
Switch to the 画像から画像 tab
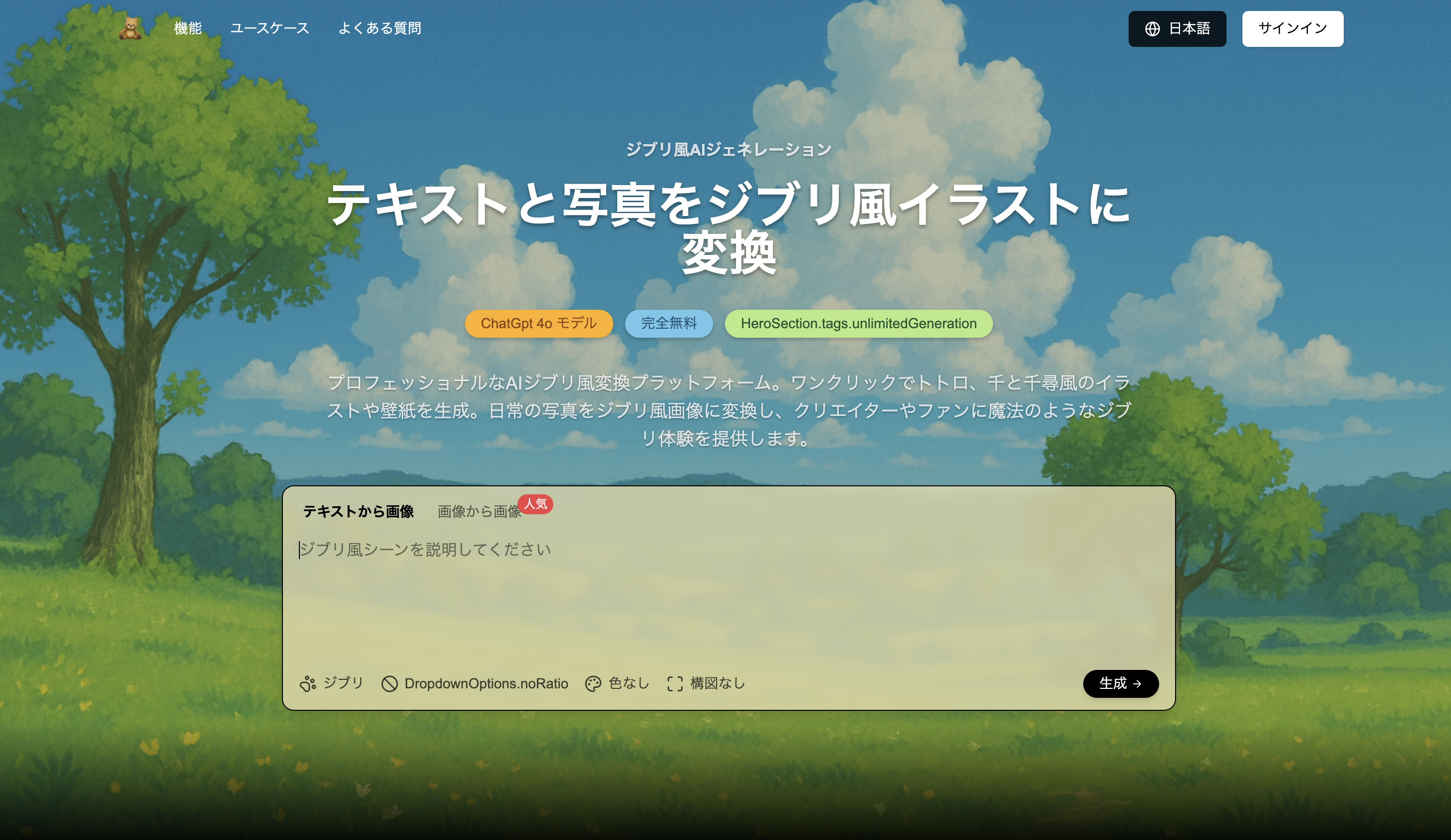[479, 511]
